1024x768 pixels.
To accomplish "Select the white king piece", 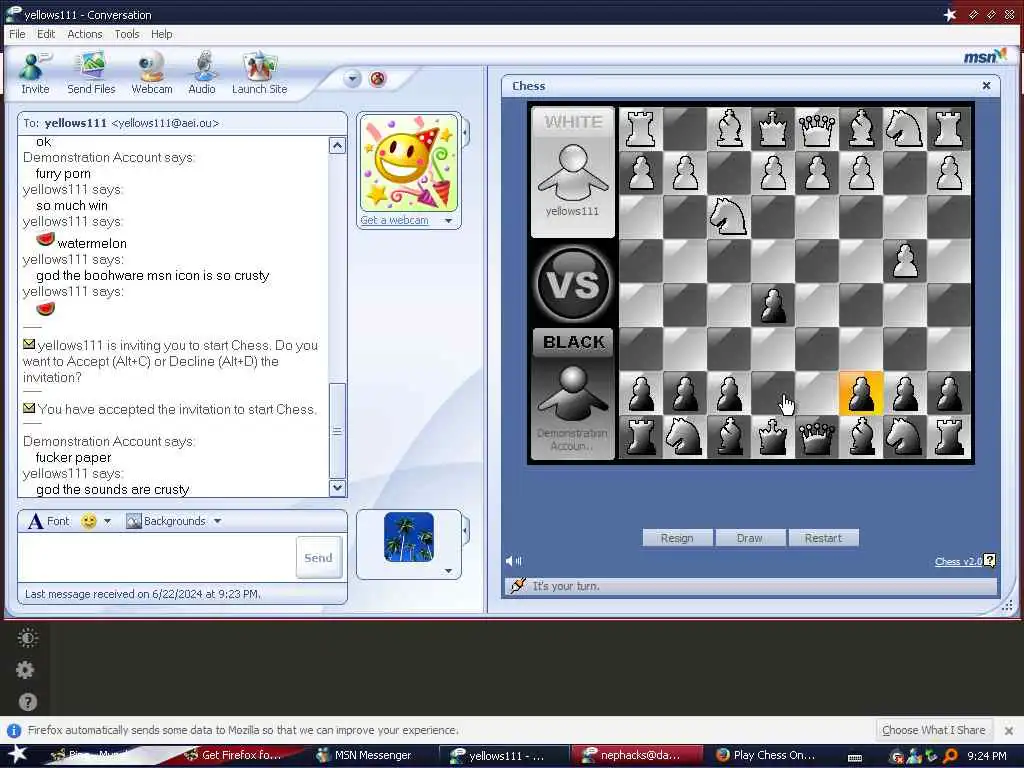I will (x=773, y=129).
